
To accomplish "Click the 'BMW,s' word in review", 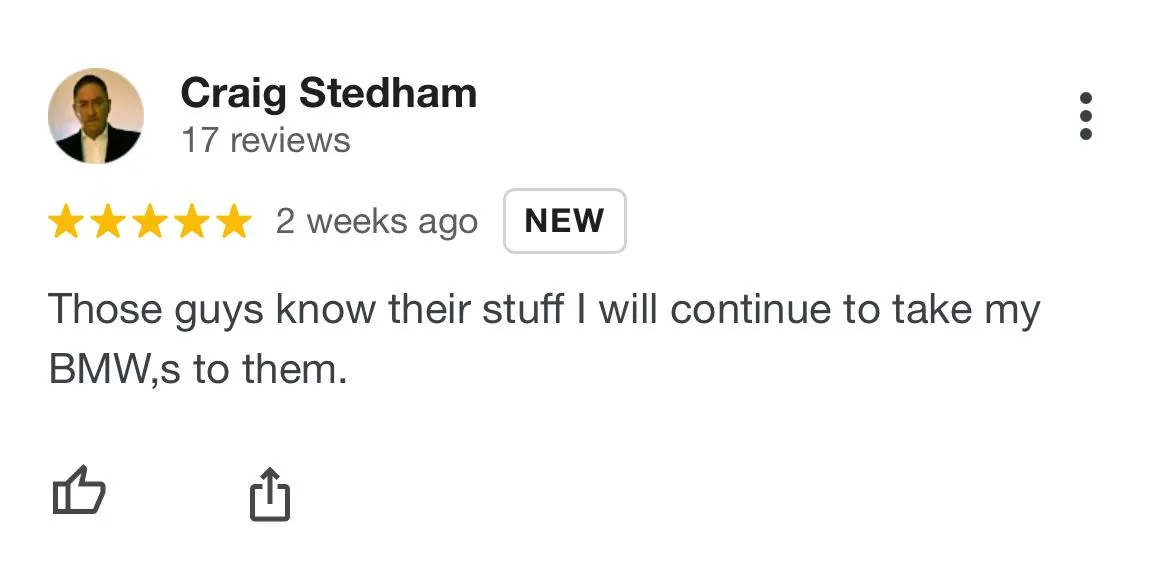I will [114, 369].
